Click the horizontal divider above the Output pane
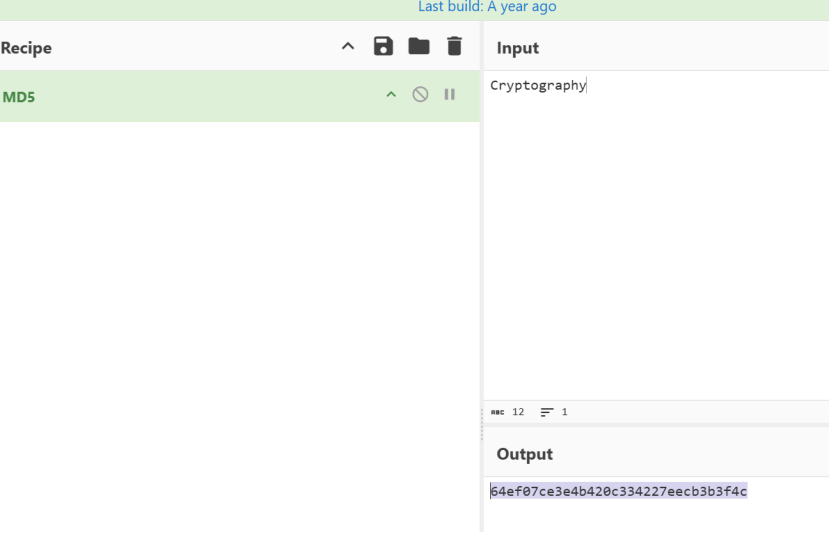The width and height of the screenshot is (829, 533). tap(655, 426)
